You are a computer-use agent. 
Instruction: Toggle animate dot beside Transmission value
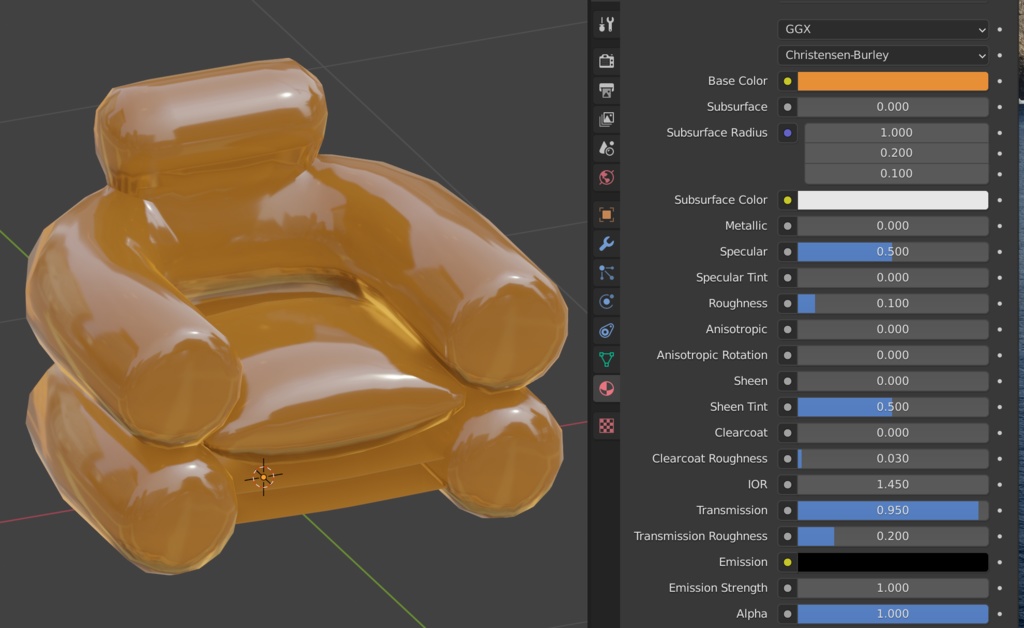[1000, 510]
